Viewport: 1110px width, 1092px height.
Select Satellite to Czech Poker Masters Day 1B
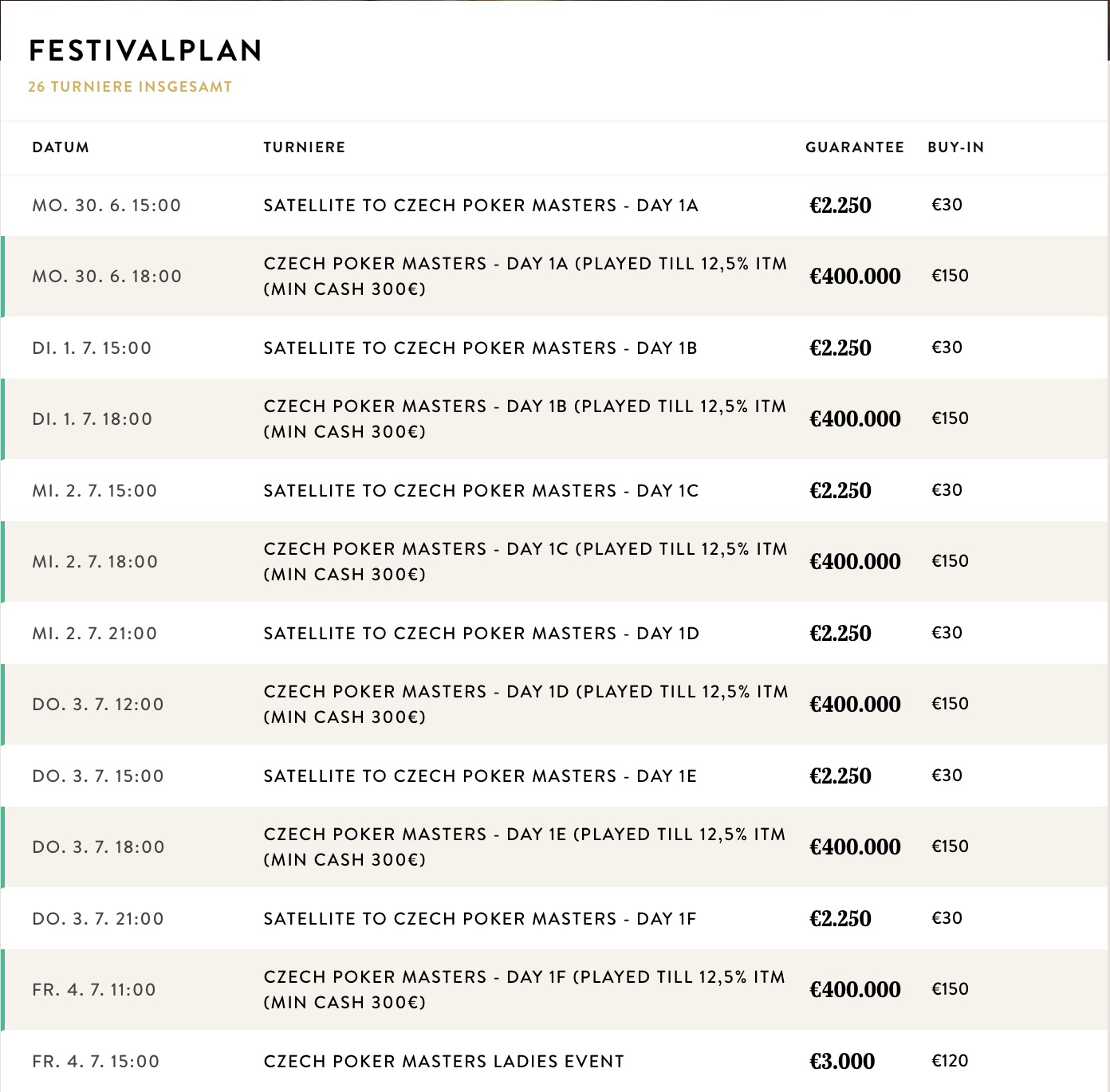481,348
